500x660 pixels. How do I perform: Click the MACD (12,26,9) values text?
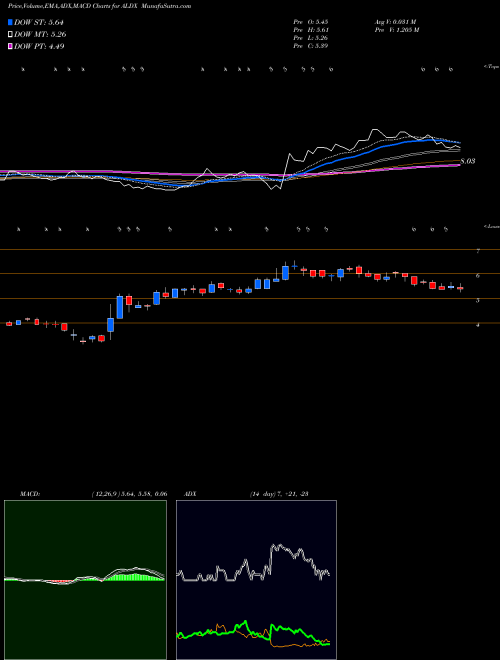click(129, 494)
